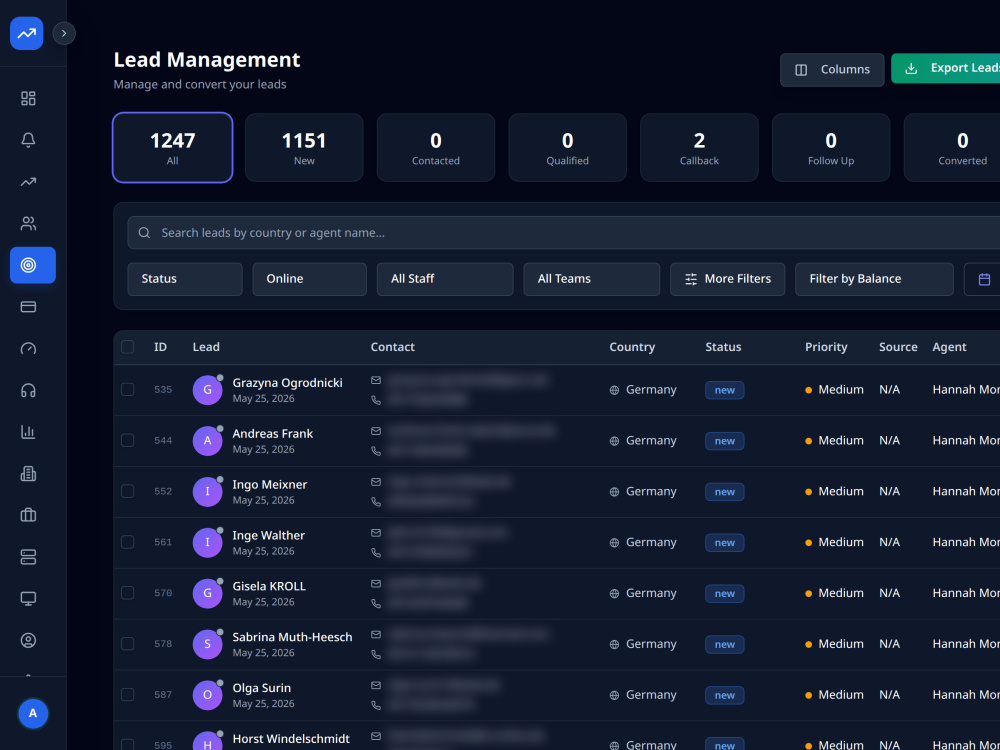Open the Status filter dropdown
1000x750 pixels.
tap(185, 279)
